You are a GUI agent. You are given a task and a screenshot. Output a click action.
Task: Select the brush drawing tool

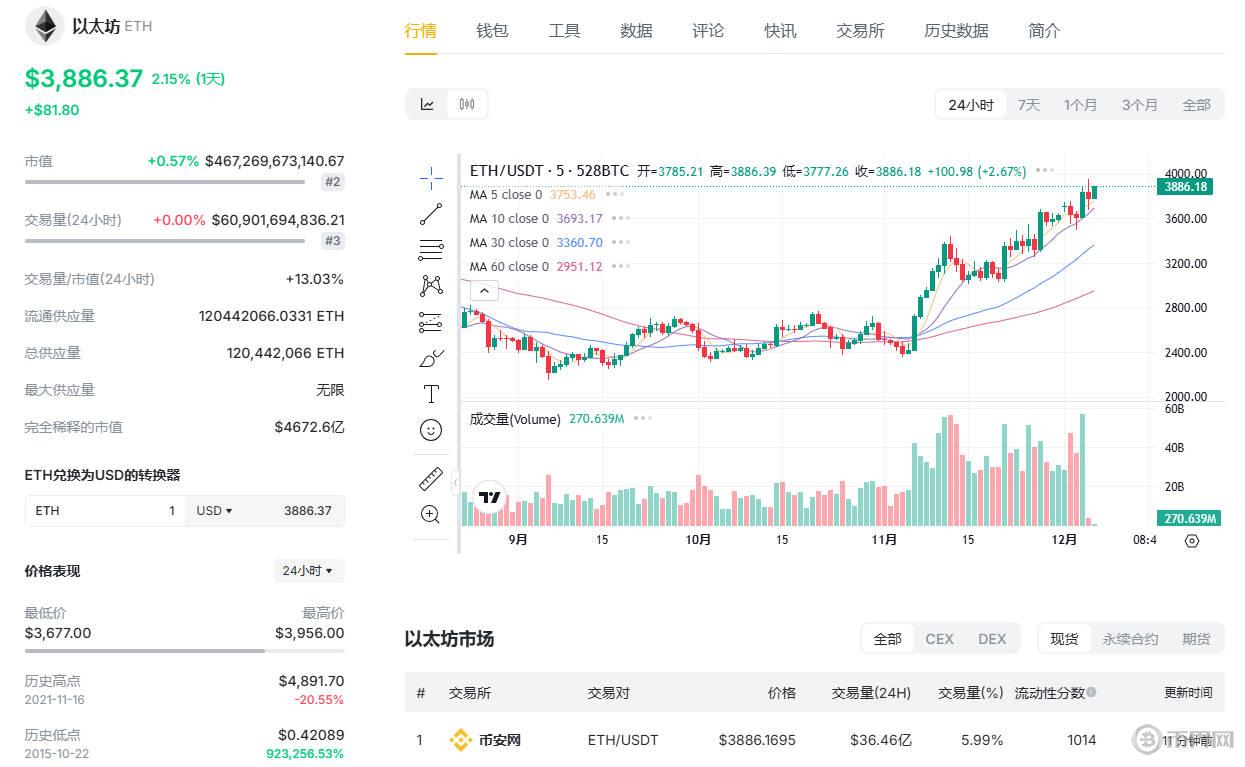coord(431,358)
